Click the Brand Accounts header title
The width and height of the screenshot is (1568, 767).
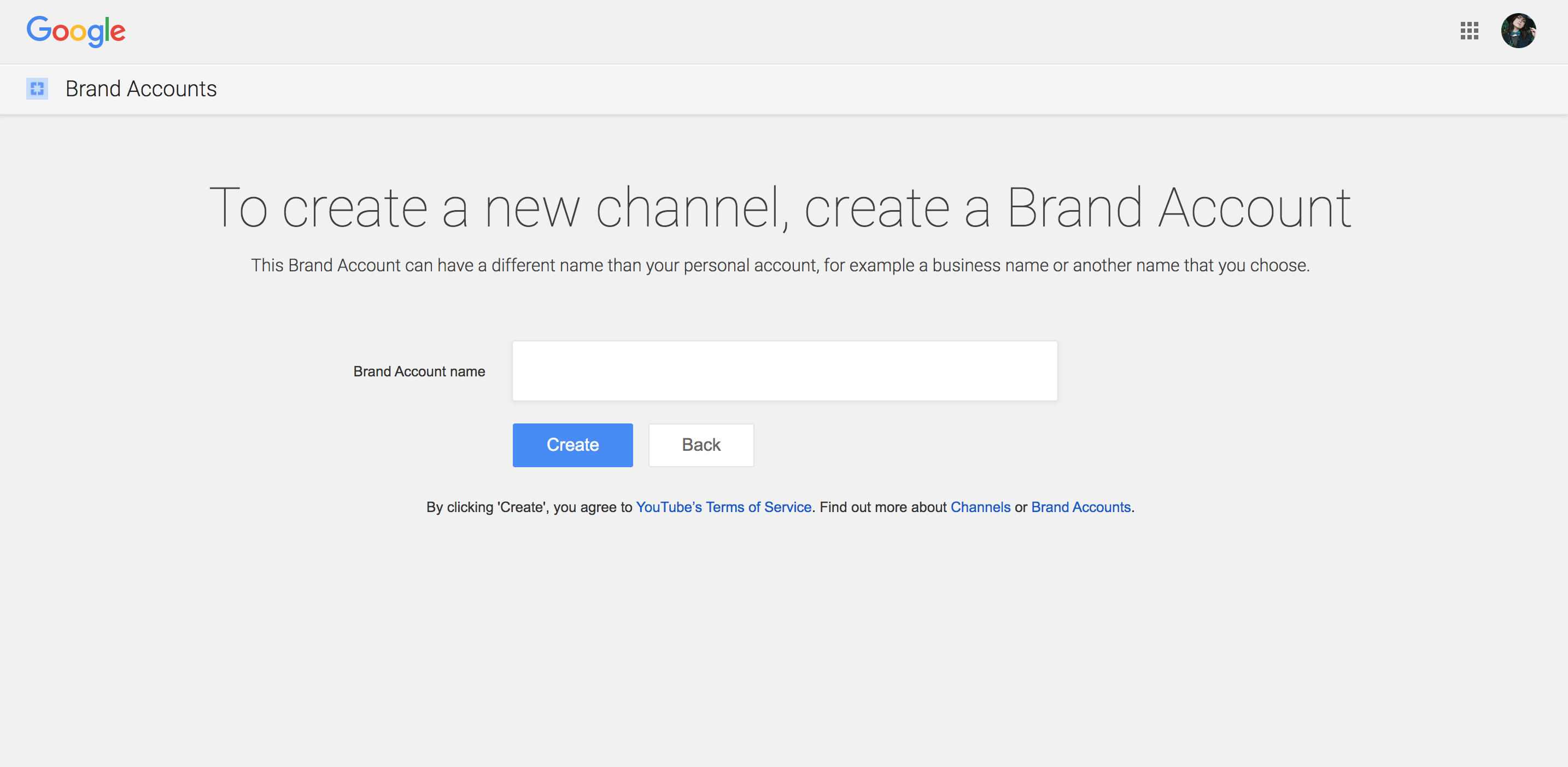[141, 88]
